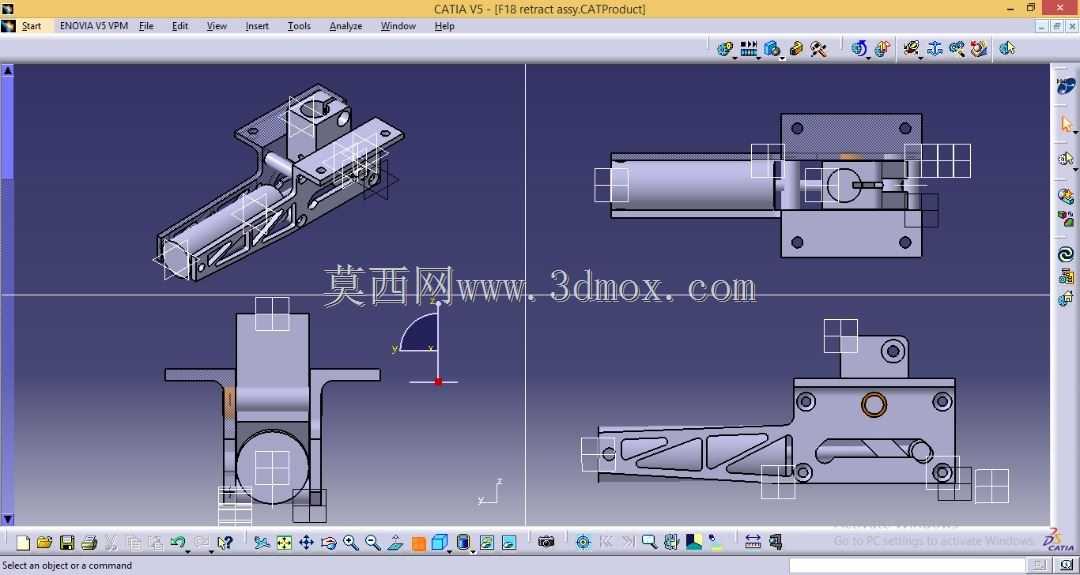The height and width of the screenshot is (575, 1080).
Task: Open the Tools menu
Action: tap(299, 26)
